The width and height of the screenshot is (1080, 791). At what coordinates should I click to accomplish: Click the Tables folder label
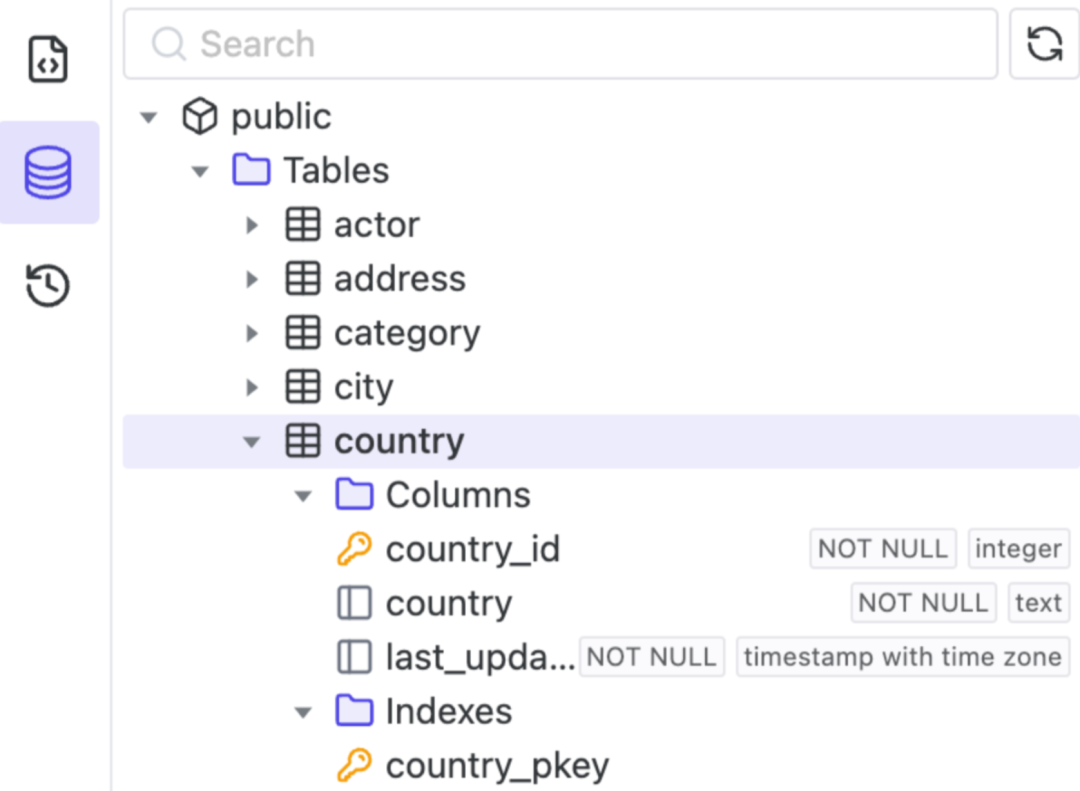click(x=336, y=170)
